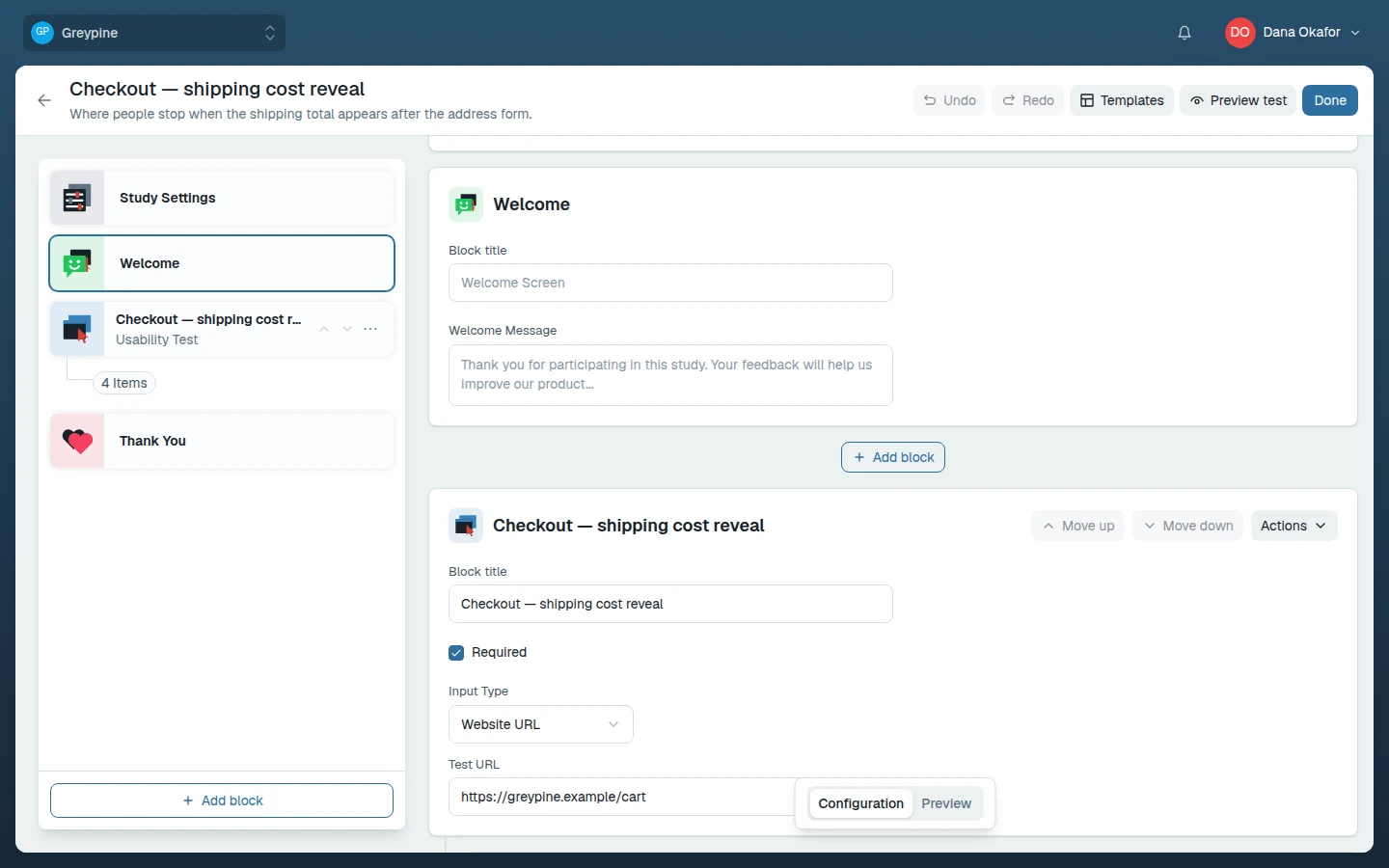Open the Greypine workspace switcher
The image size is (1389, 868).
point(154,33)
